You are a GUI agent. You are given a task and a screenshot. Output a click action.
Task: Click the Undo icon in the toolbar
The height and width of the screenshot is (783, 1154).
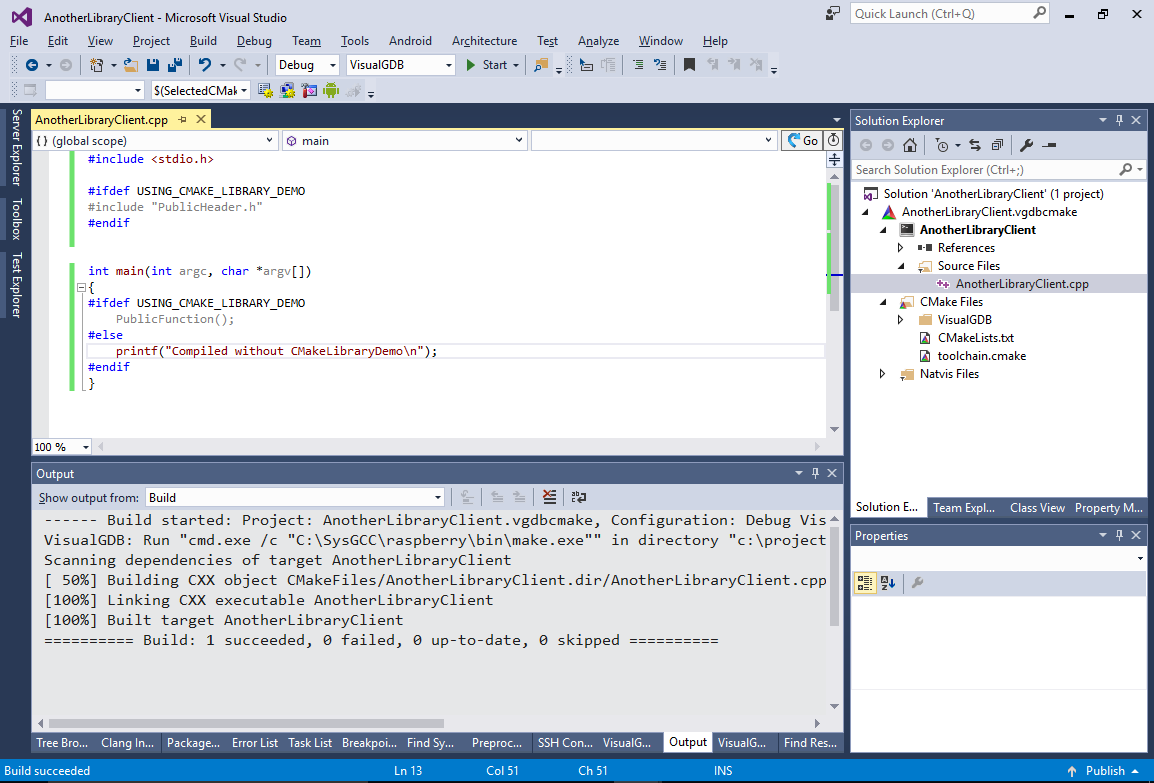point(205,65)
